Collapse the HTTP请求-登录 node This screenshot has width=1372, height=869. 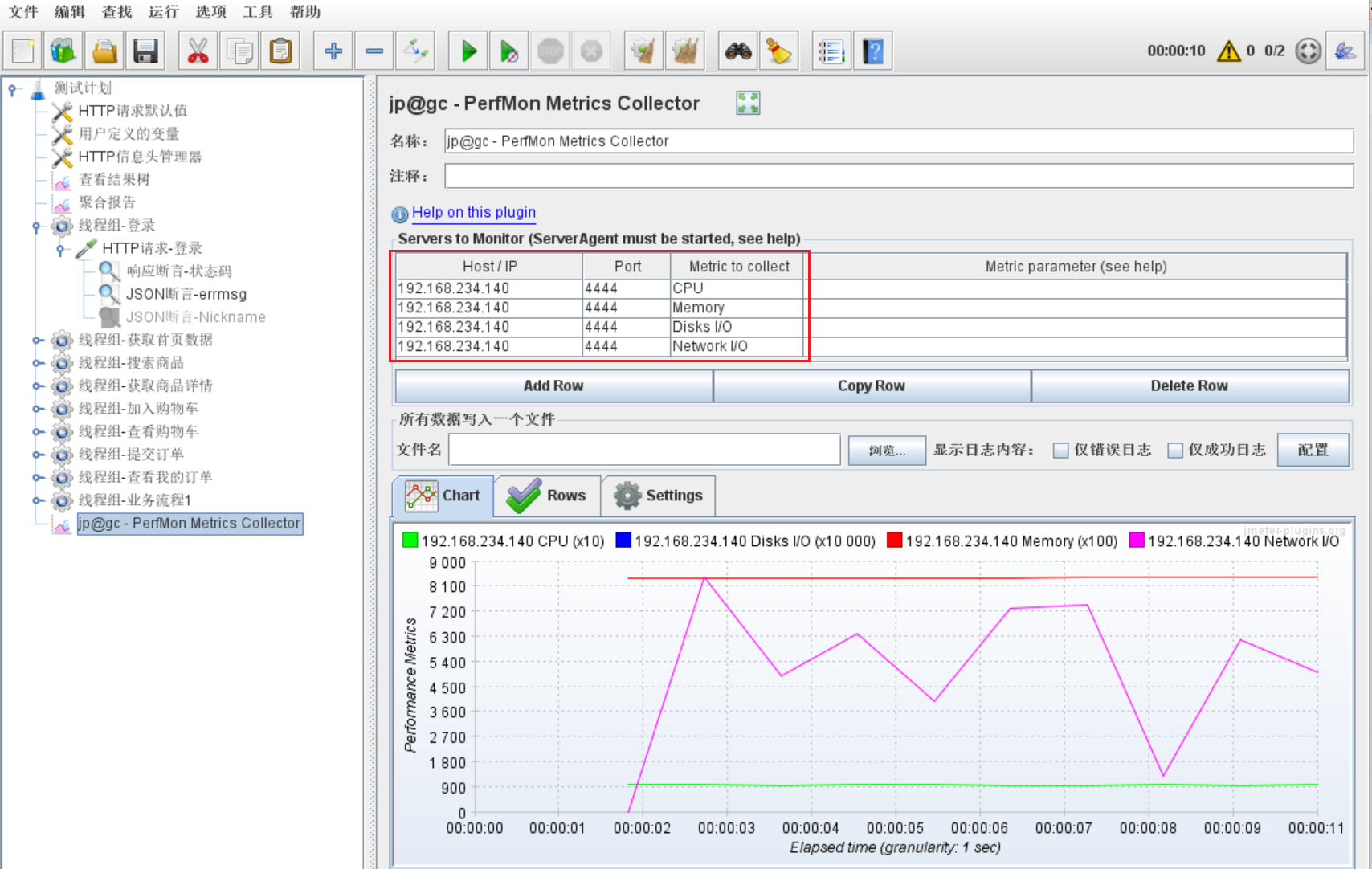61,250
